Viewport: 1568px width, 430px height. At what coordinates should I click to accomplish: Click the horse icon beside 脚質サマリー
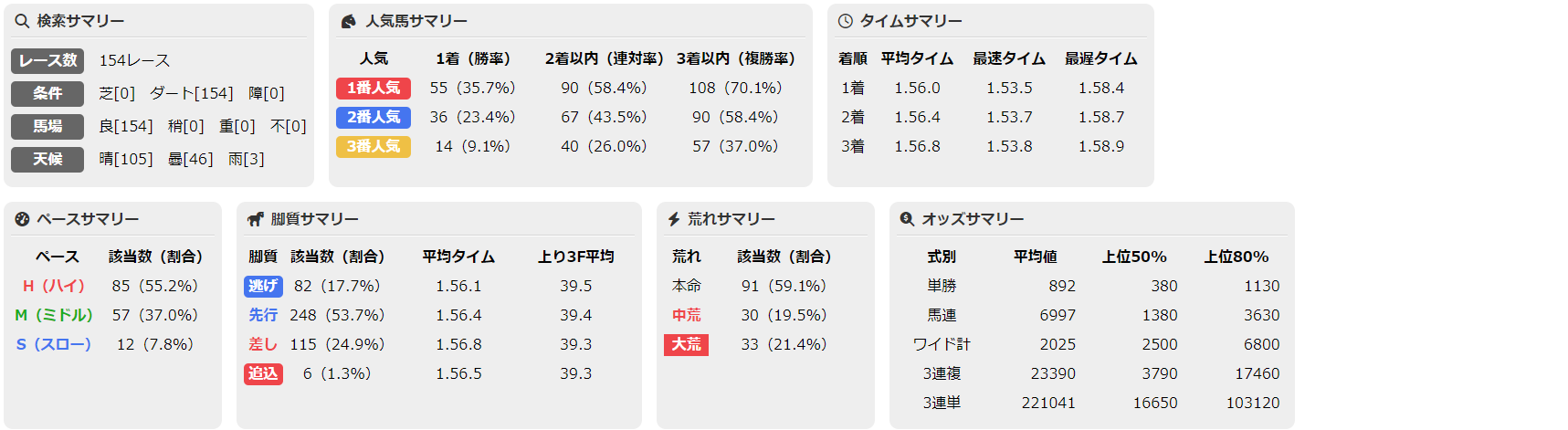256,219
